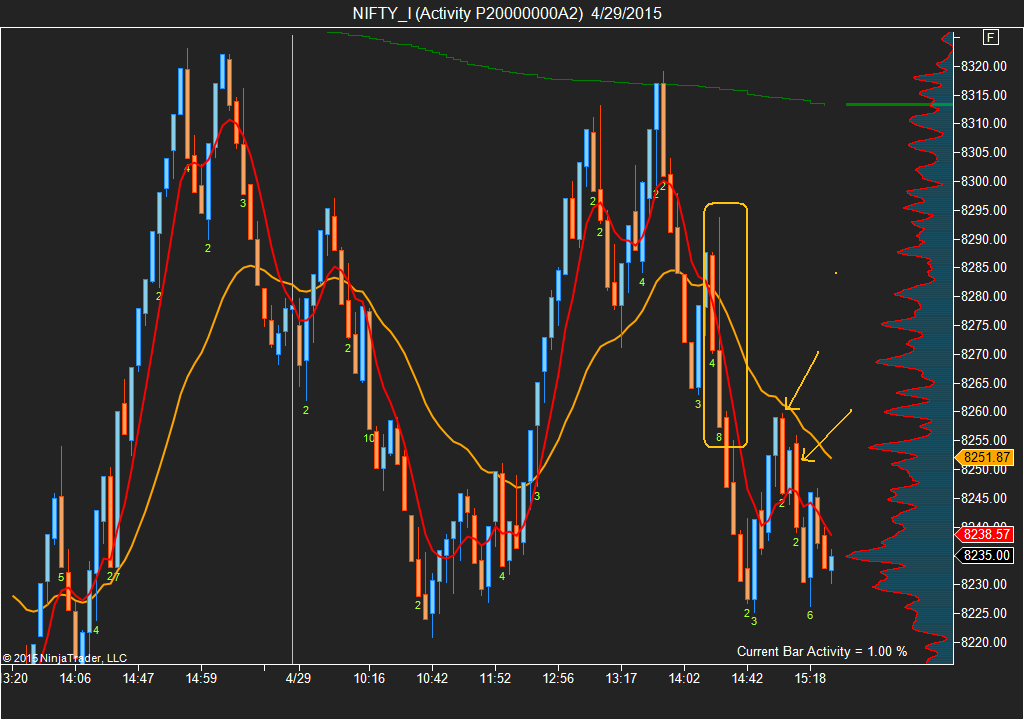The height and width of the screenshot is (720, 1024).
Task: Click the 8270.00 price axis label
Action: pyautogui.click(x=984, y=354)
